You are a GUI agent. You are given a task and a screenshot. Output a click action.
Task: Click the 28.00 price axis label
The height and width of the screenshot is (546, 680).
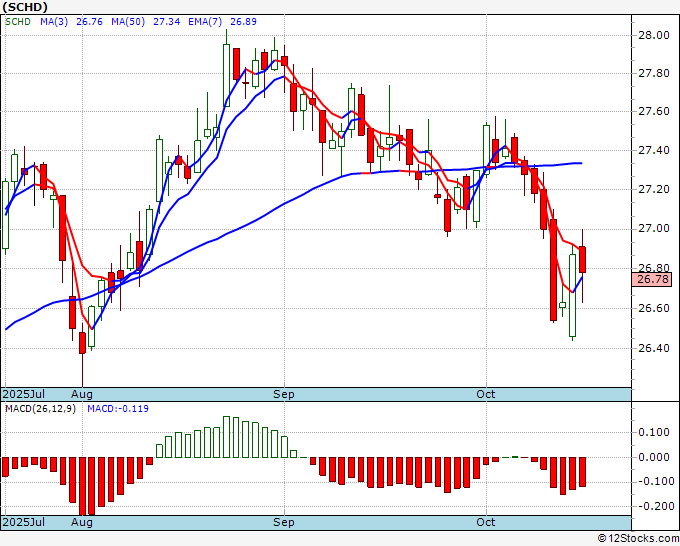654,36
